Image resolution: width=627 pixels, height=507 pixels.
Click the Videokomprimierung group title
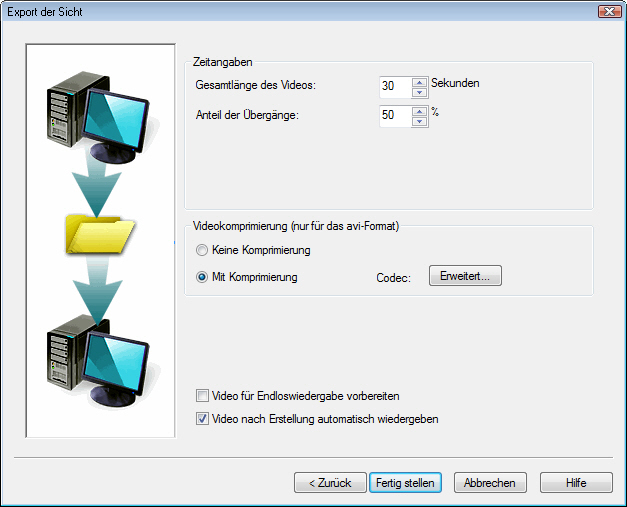(296, 226)
